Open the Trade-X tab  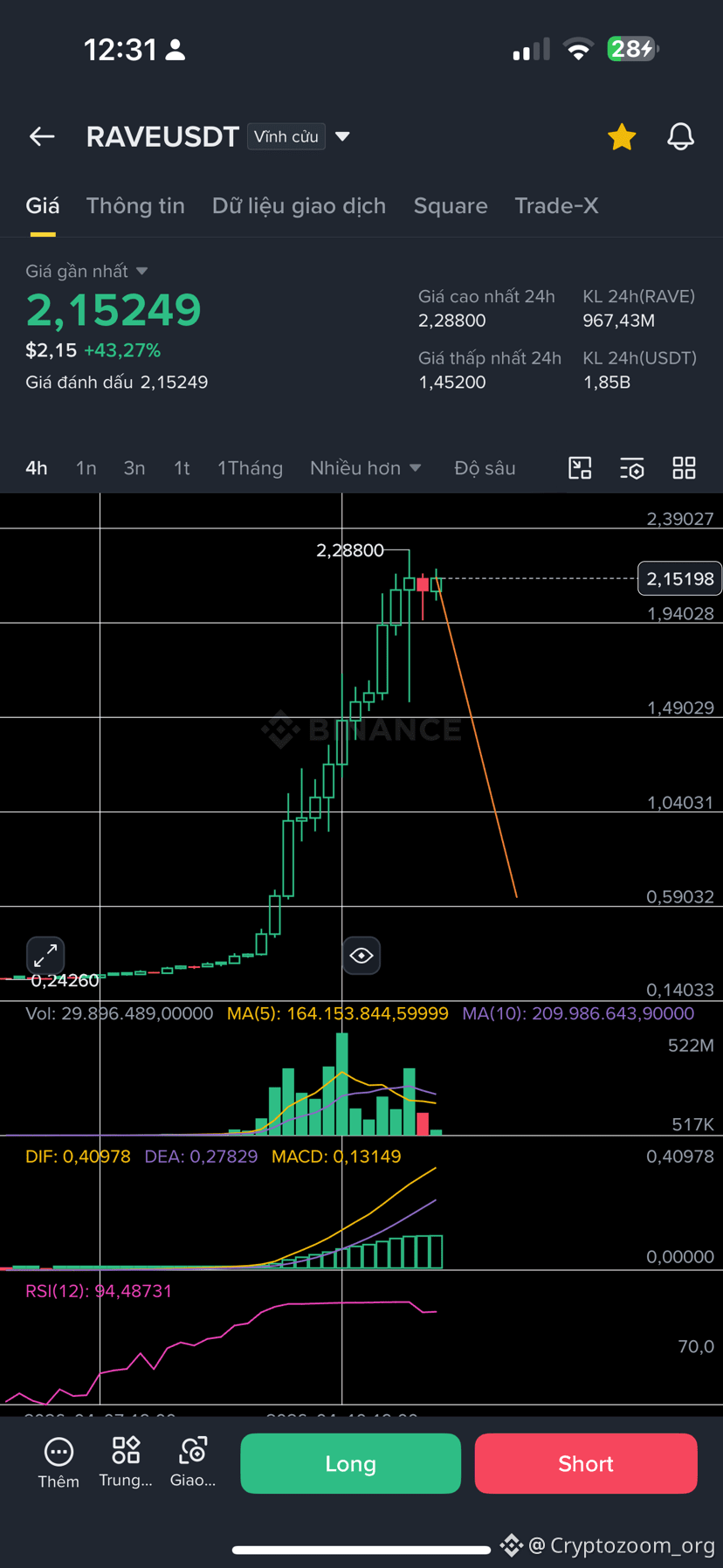[556, 206]
